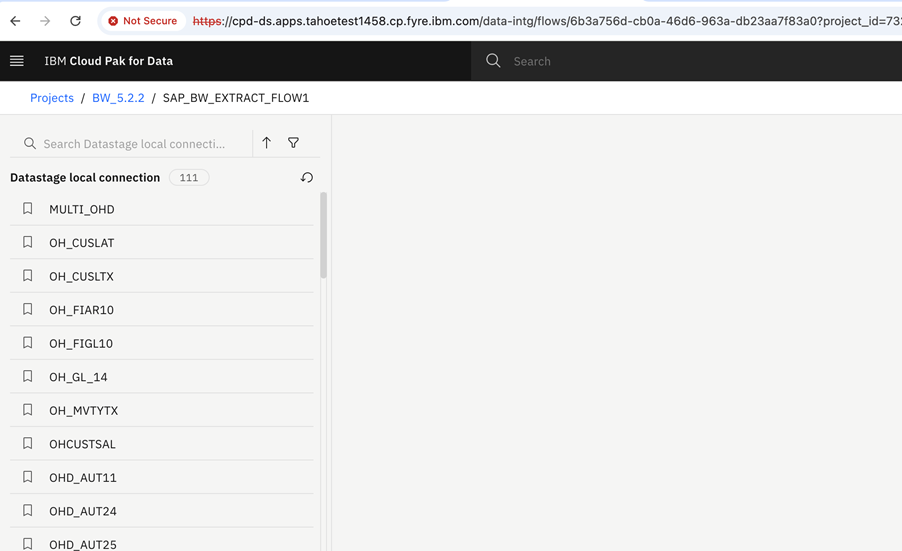Bookmark the OH_CUSLTX entry

point(27,276)
